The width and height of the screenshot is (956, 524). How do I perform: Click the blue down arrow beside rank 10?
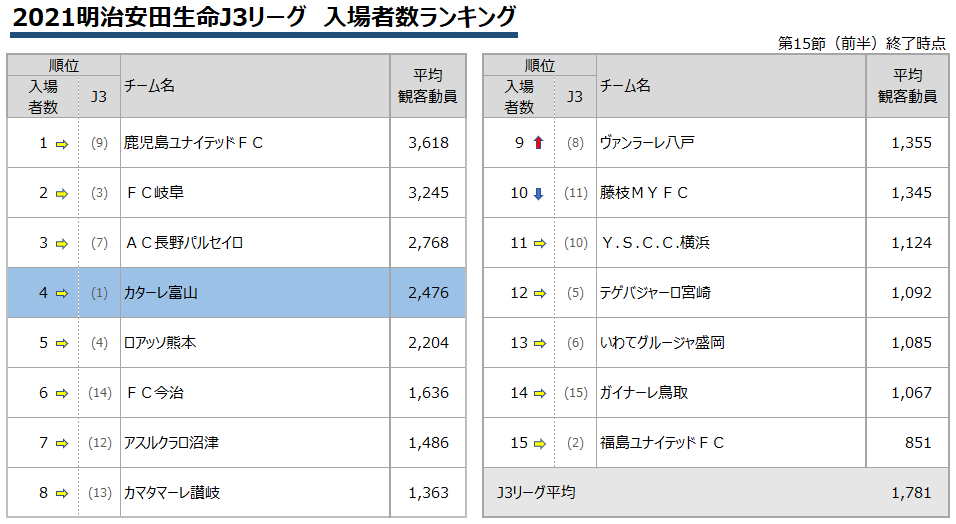click(x=538, y=194)
